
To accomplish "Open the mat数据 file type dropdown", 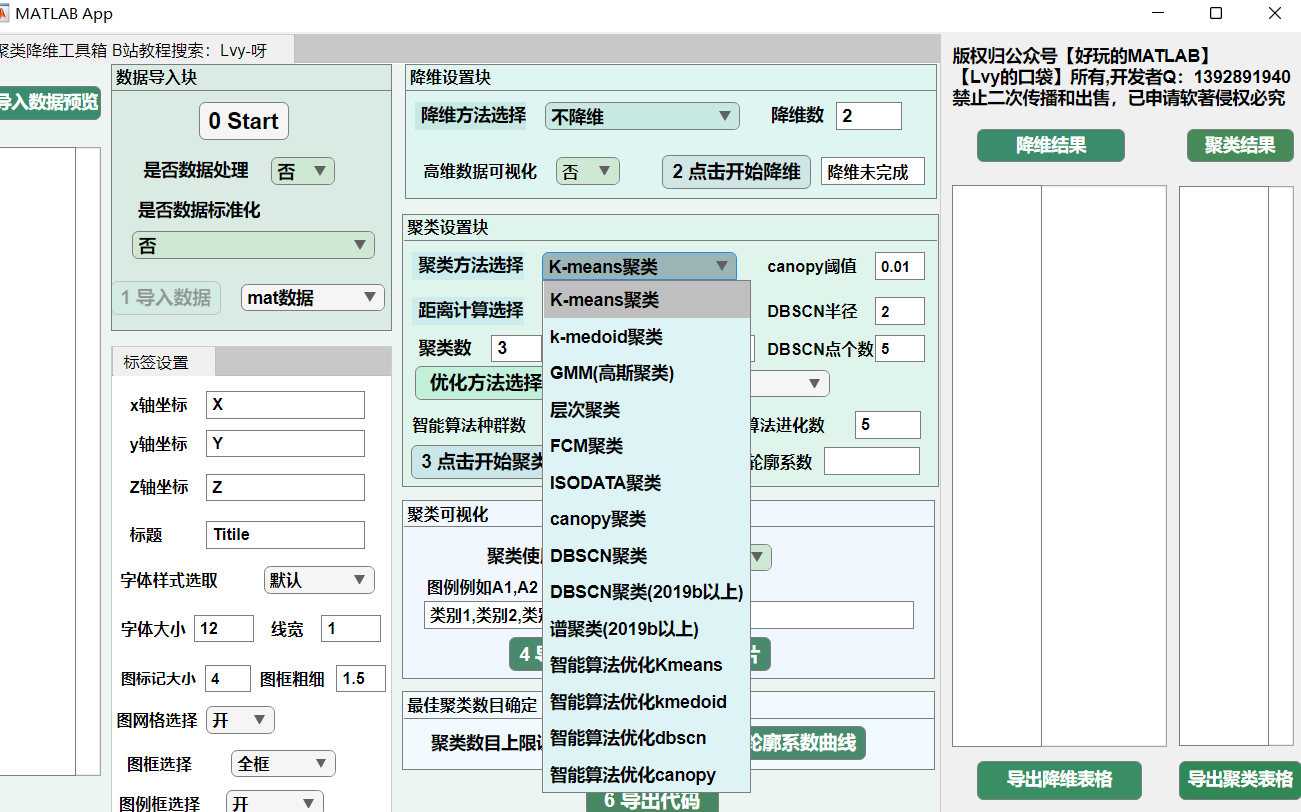I will click(312, 297).
